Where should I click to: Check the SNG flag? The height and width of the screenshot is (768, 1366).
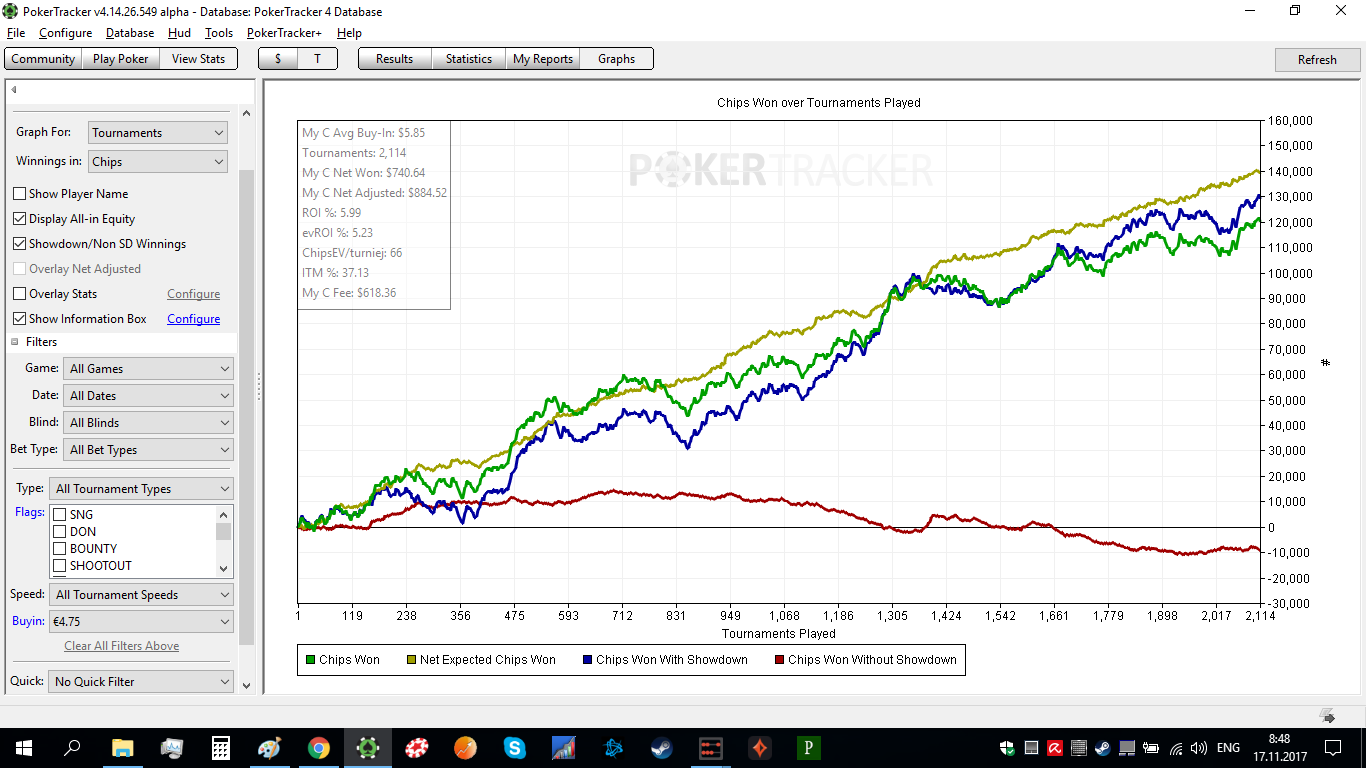pyautogui.click(x=59, y=515)
